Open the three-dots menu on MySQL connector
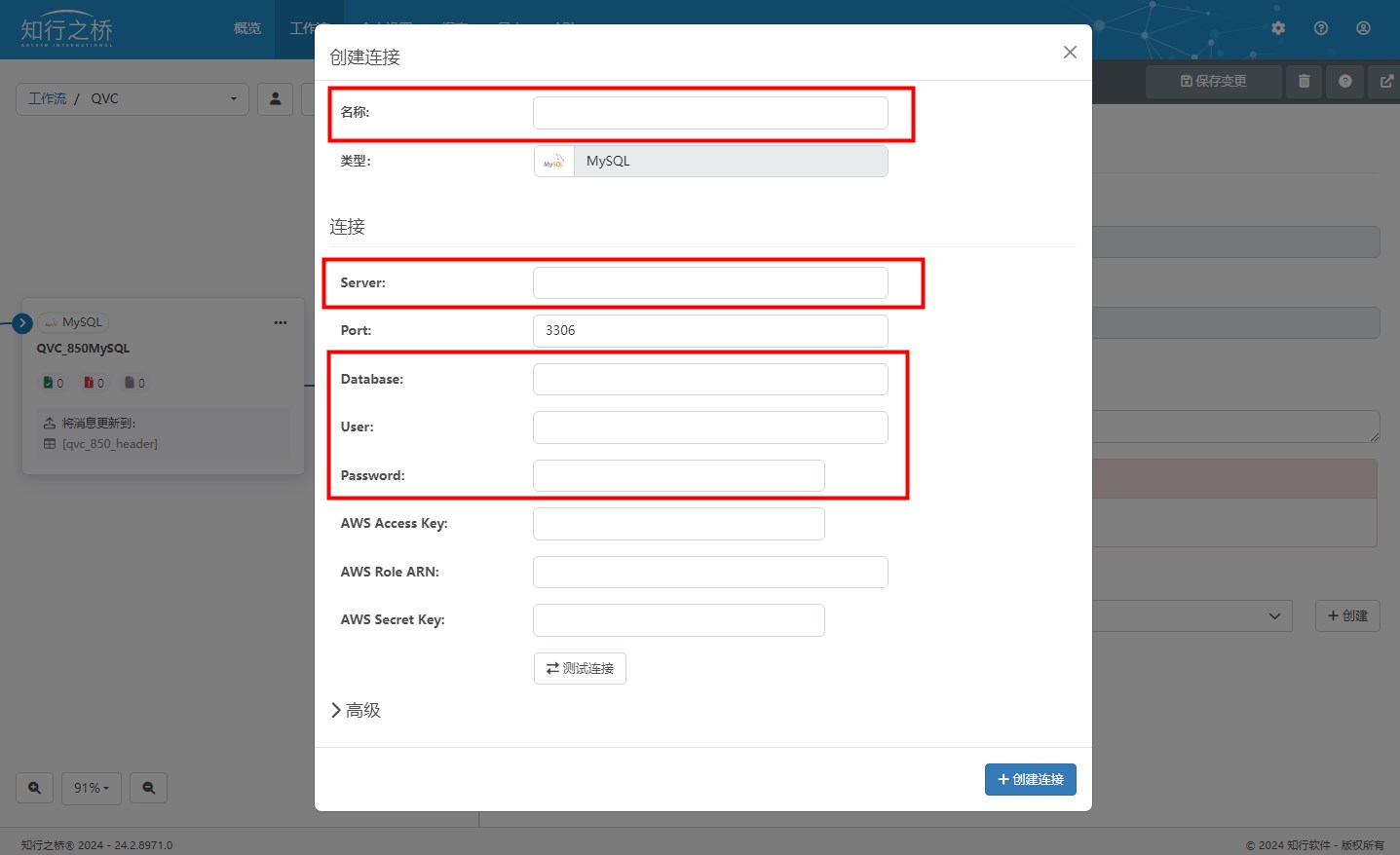This screenshot has height=855, width=1400. (x=281, y=322)
